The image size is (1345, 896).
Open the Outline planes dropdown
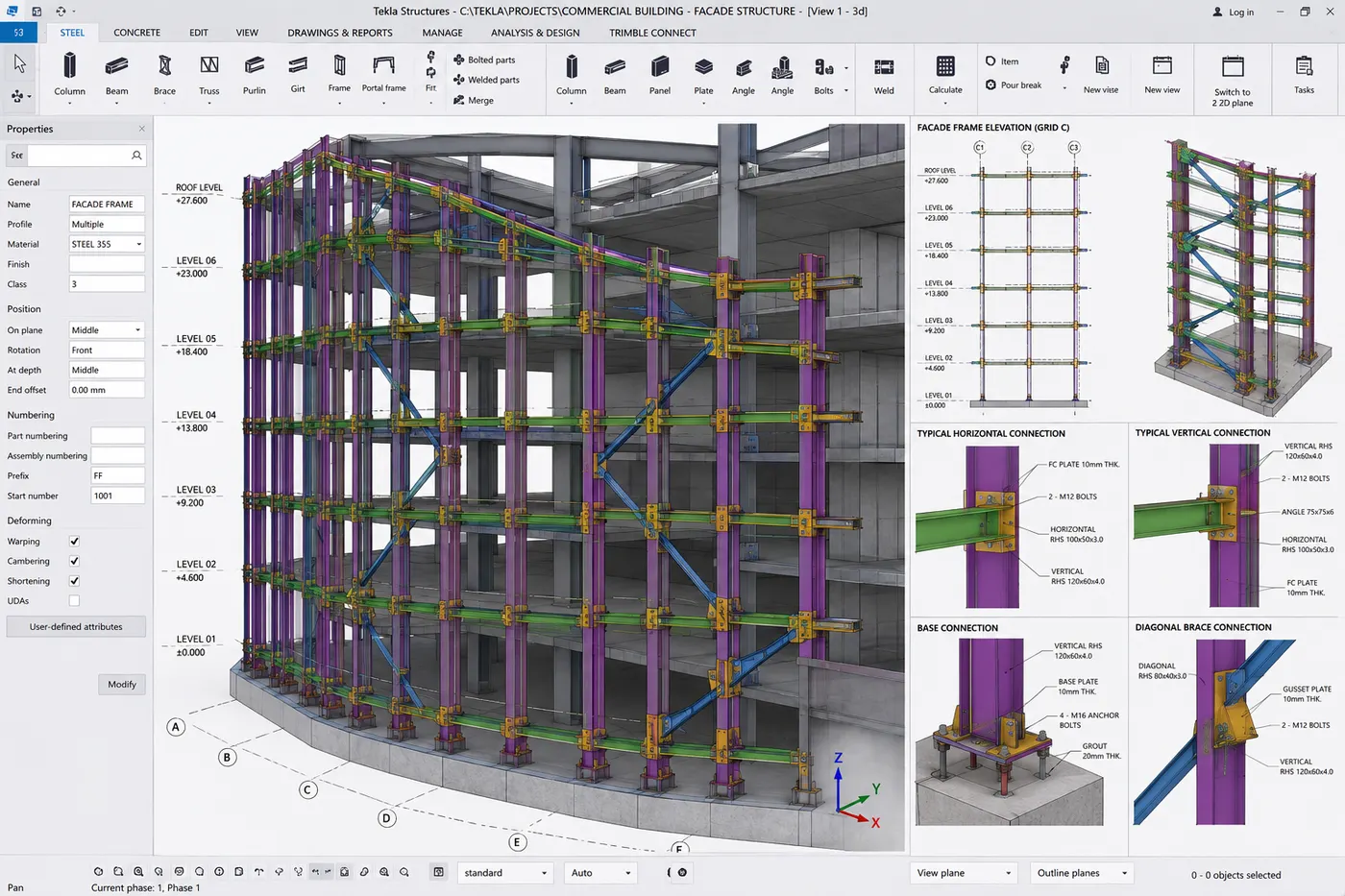(1082, 873)
